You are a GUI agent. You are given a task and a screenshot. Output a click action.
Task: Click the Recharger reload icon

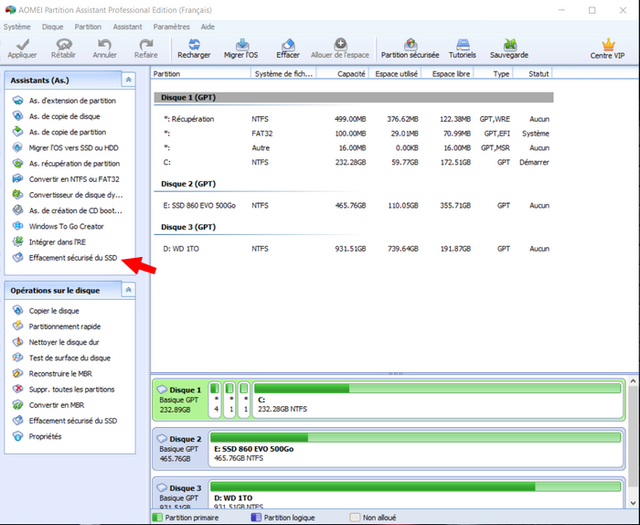click(x=194, y=44)
